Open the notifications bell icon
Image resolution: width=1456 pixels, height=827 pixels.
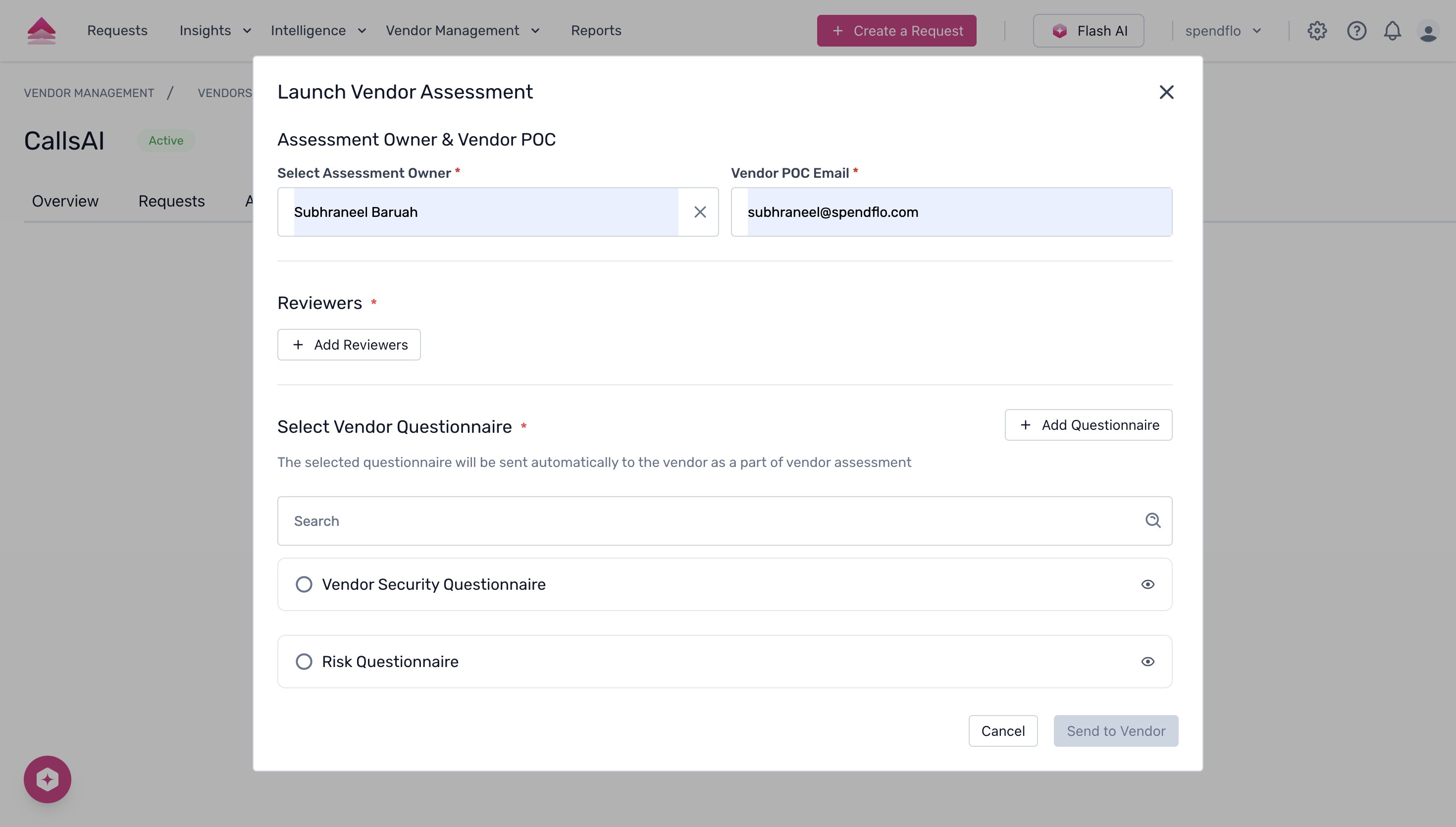click(x=1392, y=31)
